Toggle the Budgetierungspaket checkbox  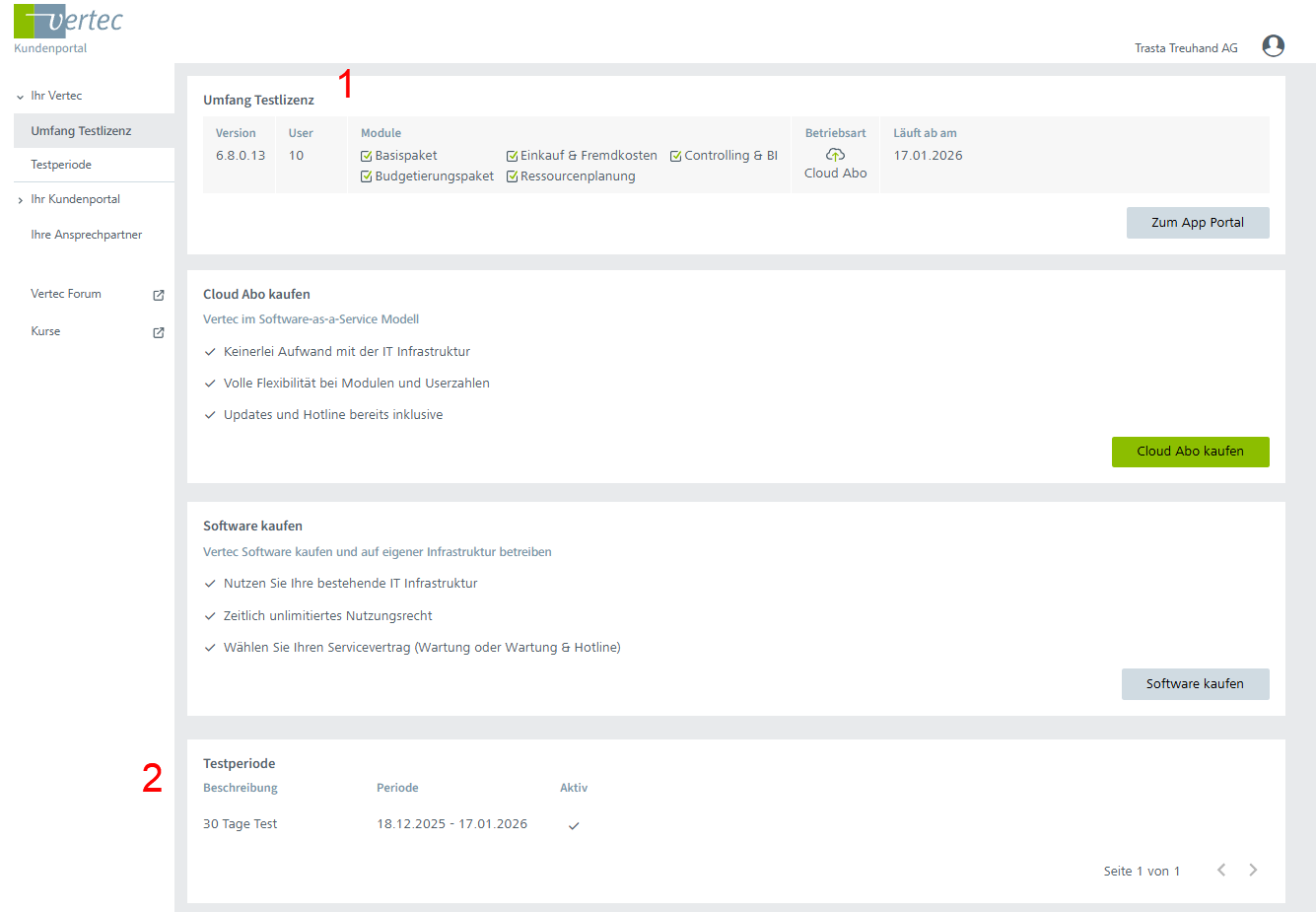pyautogui.click(x=367, y=176)
